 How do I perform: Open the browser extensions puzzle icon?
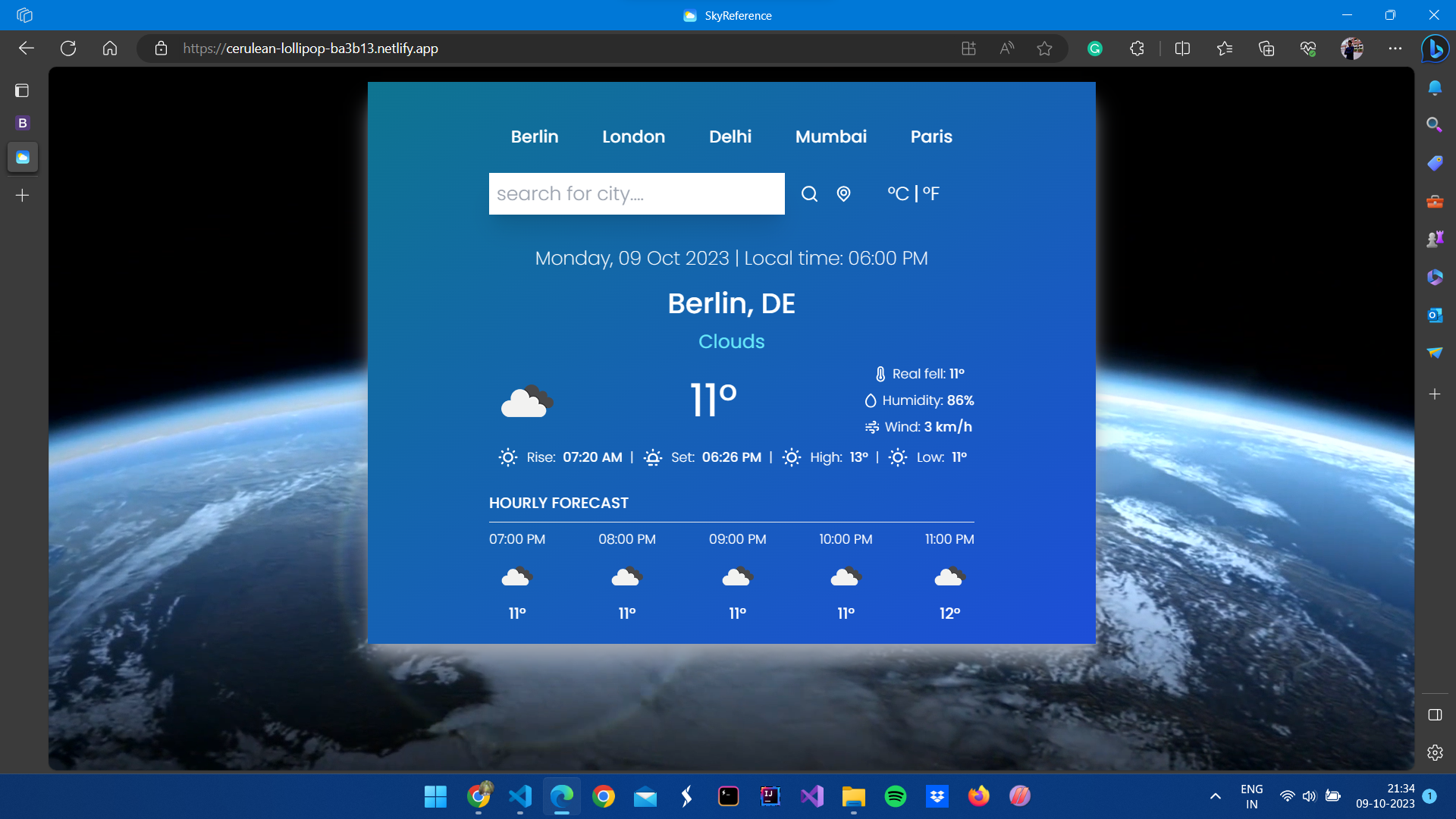[1137, 49]
